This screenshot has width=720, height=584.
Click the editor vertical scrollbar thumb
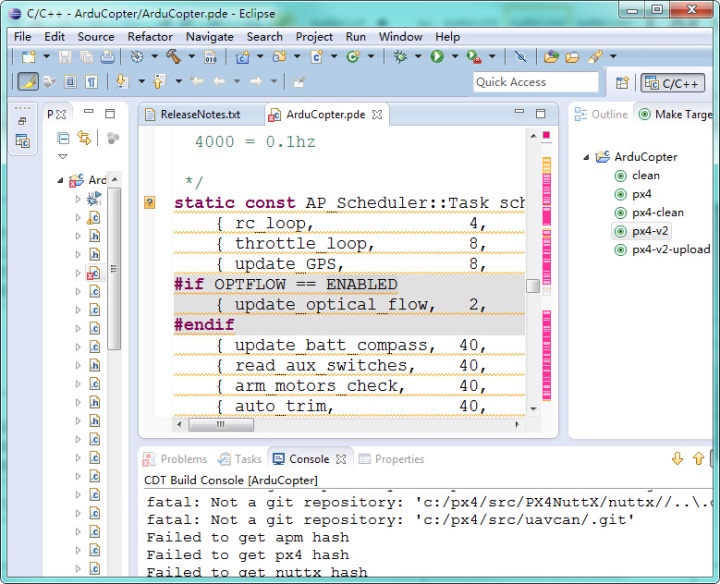tap(533, 286)
